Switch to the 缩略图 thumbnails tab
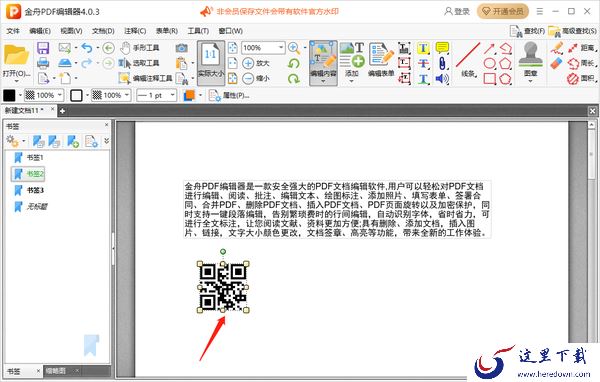The image size is (600, 382). coord(56,371)
